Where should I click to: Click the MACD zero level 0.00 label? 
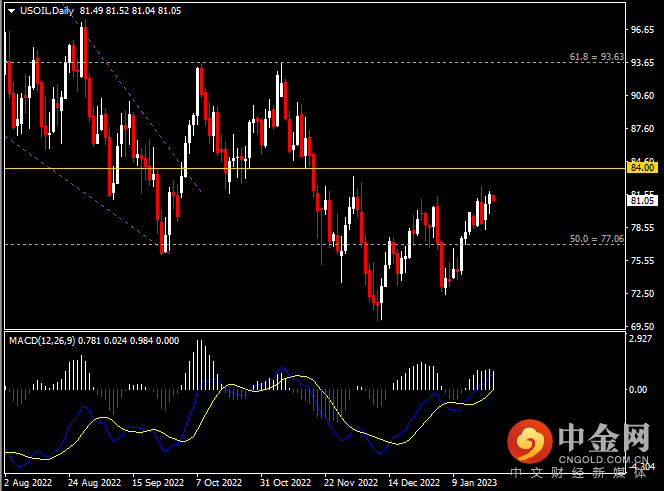tap(638, 389)
